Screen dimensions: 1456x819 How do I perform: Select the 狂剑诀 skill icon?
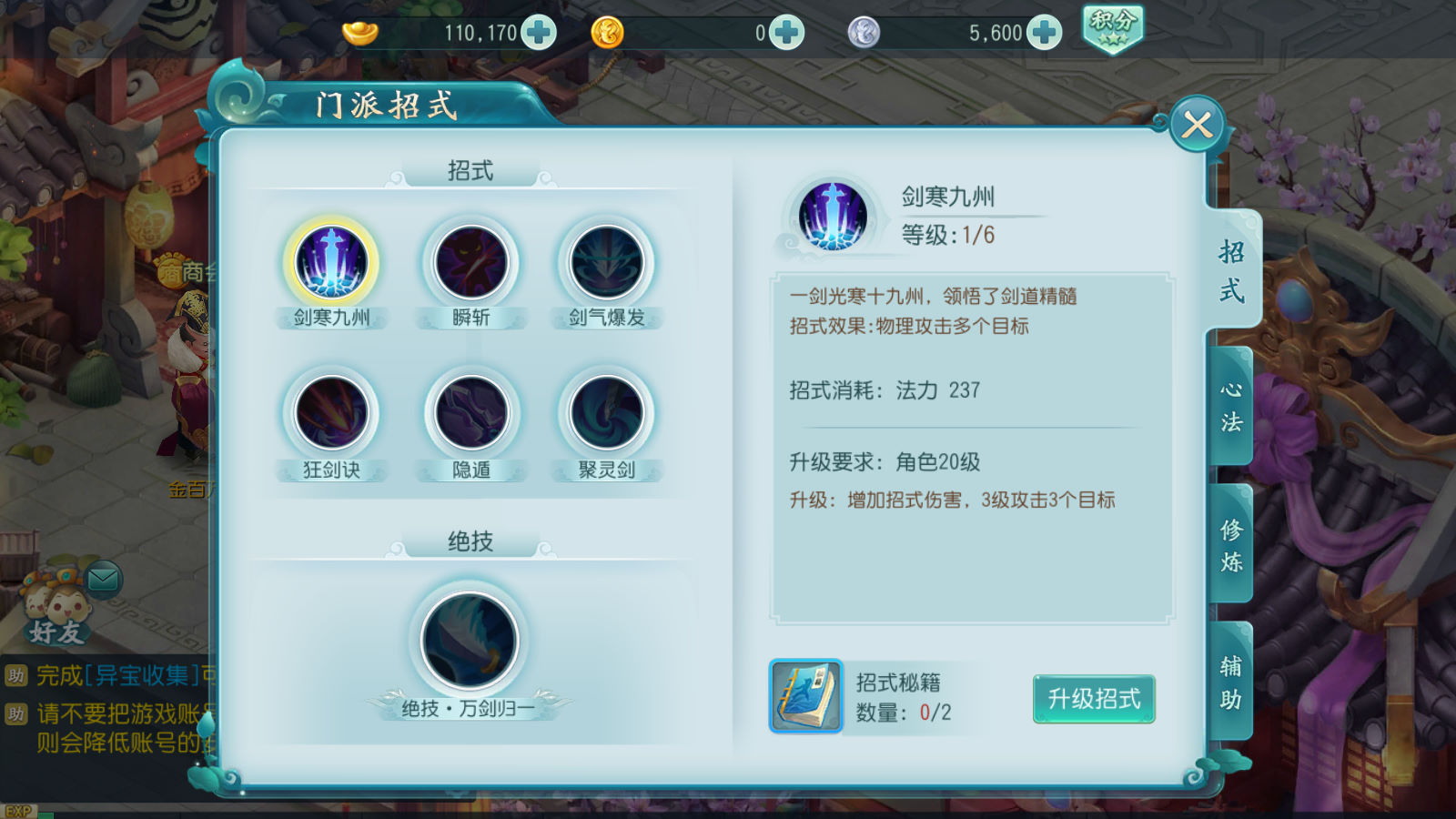pos(331,414)
